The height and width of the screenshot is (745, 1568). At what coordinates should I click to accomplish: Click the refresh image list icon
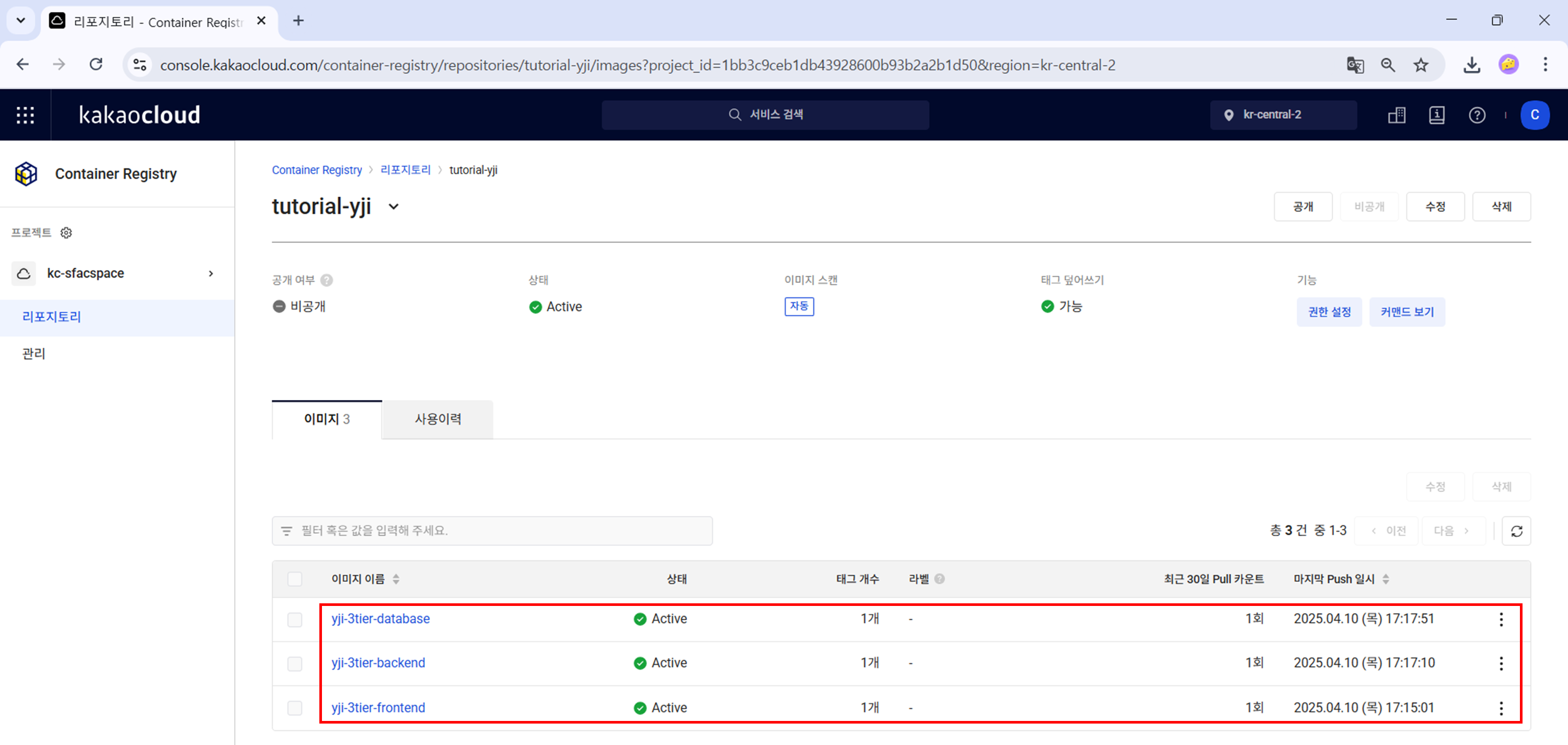tap(1516, 531)
